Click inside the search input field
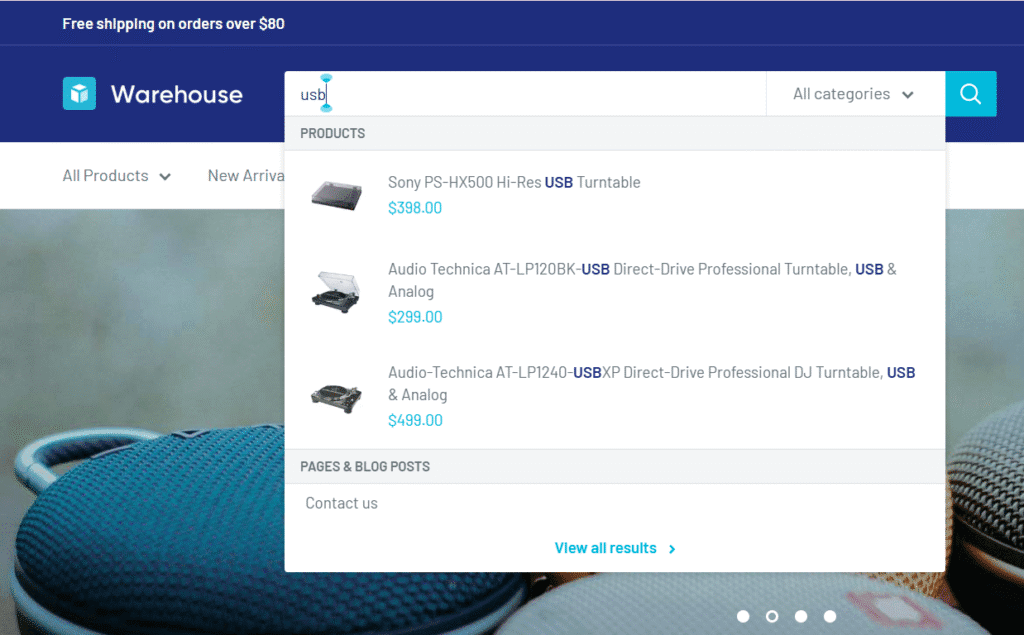Image resolution: width=1024 pixels, height=635 pixels. point(500,93)
